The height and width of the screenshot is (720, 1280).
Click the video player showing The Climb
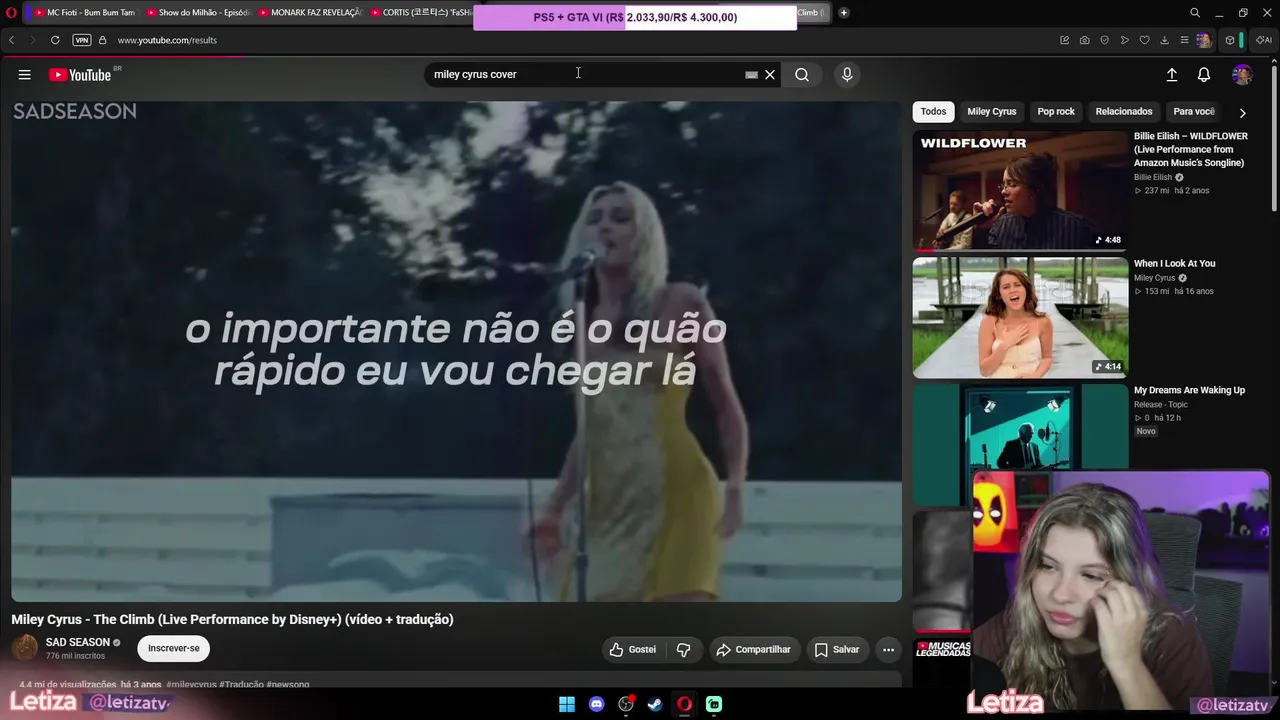click(x=456, y=351)
